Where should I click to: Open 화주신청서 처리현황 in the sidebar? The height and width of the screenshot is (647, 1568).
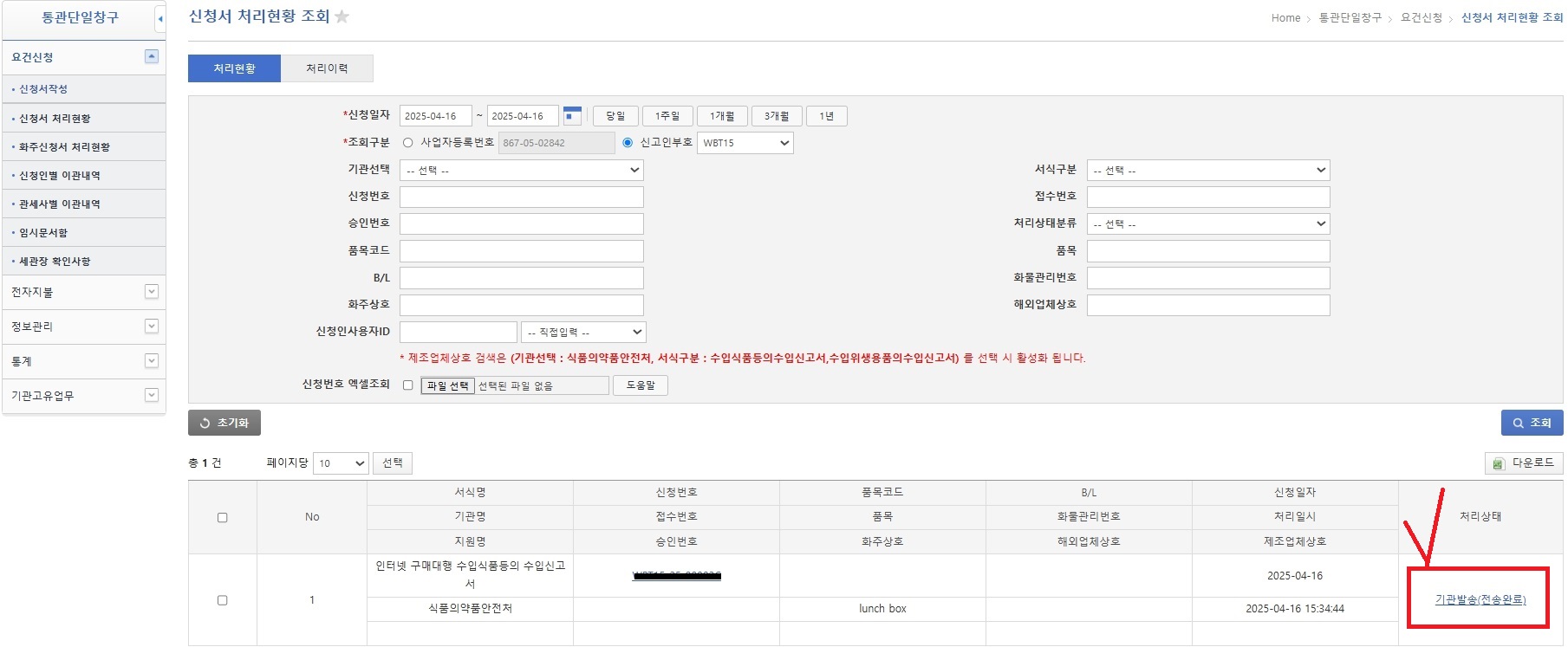(84, 147)
